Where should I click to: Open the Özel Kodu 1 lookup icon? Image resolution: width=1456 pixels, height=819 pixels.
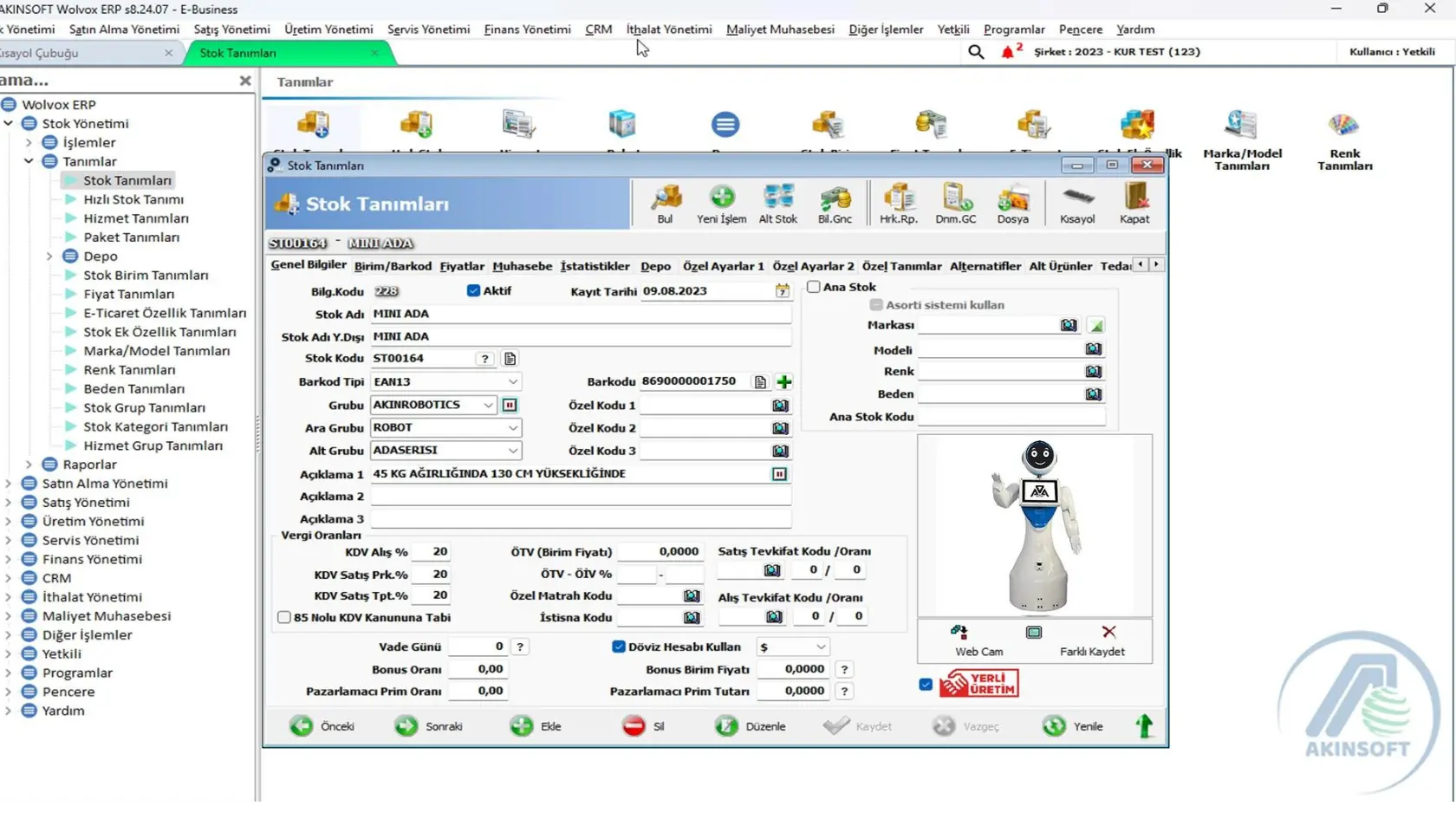[x=780, y=406]
